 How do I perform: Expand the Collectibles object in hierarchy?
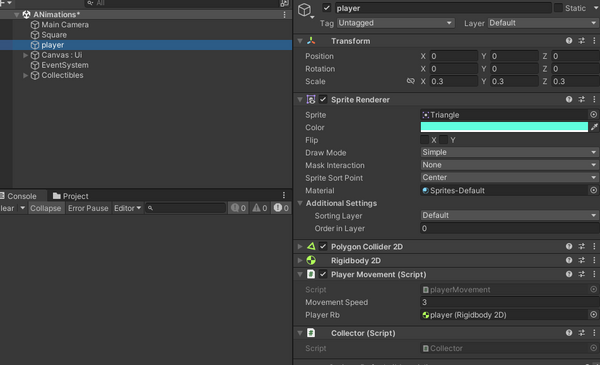coord(25,75)
